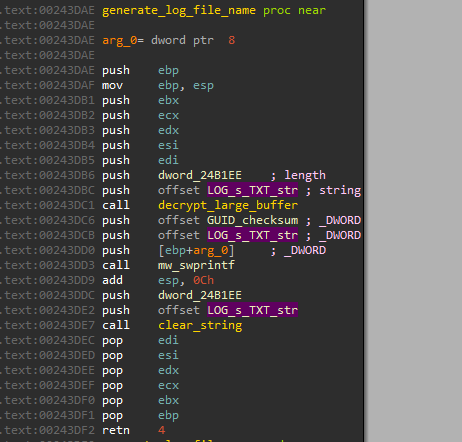Screen dimensions: 462x442
Task: Click the GUID_checksum operand
Action: click(x=252, y=220)
